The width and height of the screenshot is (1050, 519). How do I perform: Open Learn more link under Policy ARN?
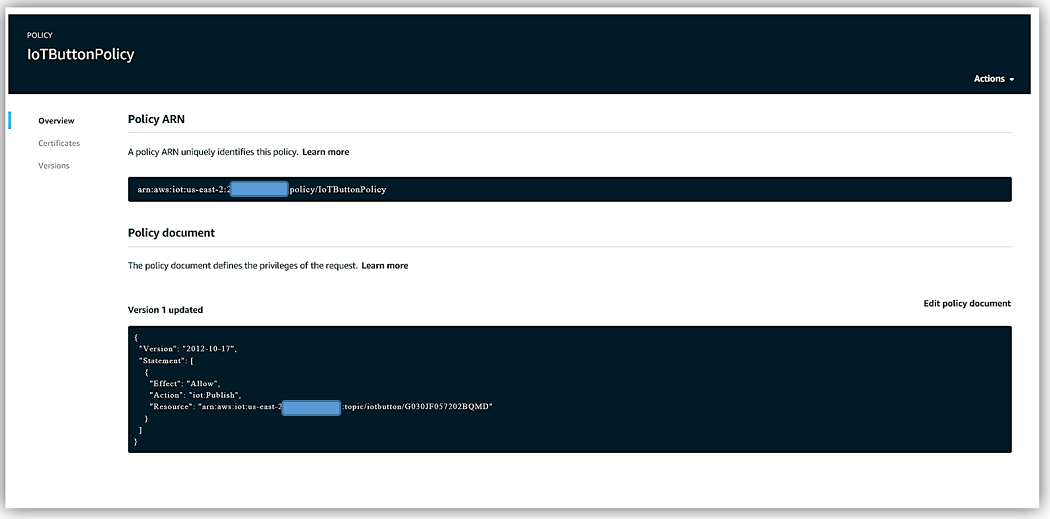(x=325, y=152)
